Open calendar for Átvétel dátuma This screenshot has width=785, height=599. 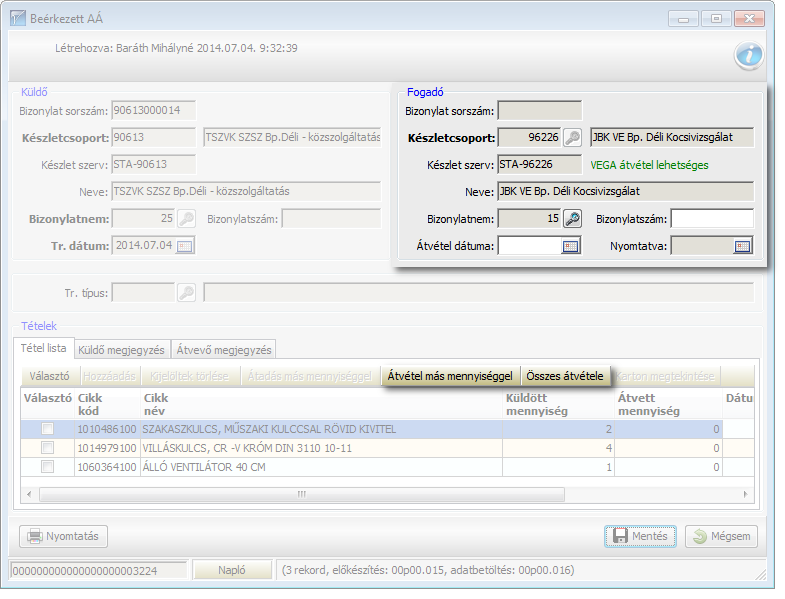570,246
